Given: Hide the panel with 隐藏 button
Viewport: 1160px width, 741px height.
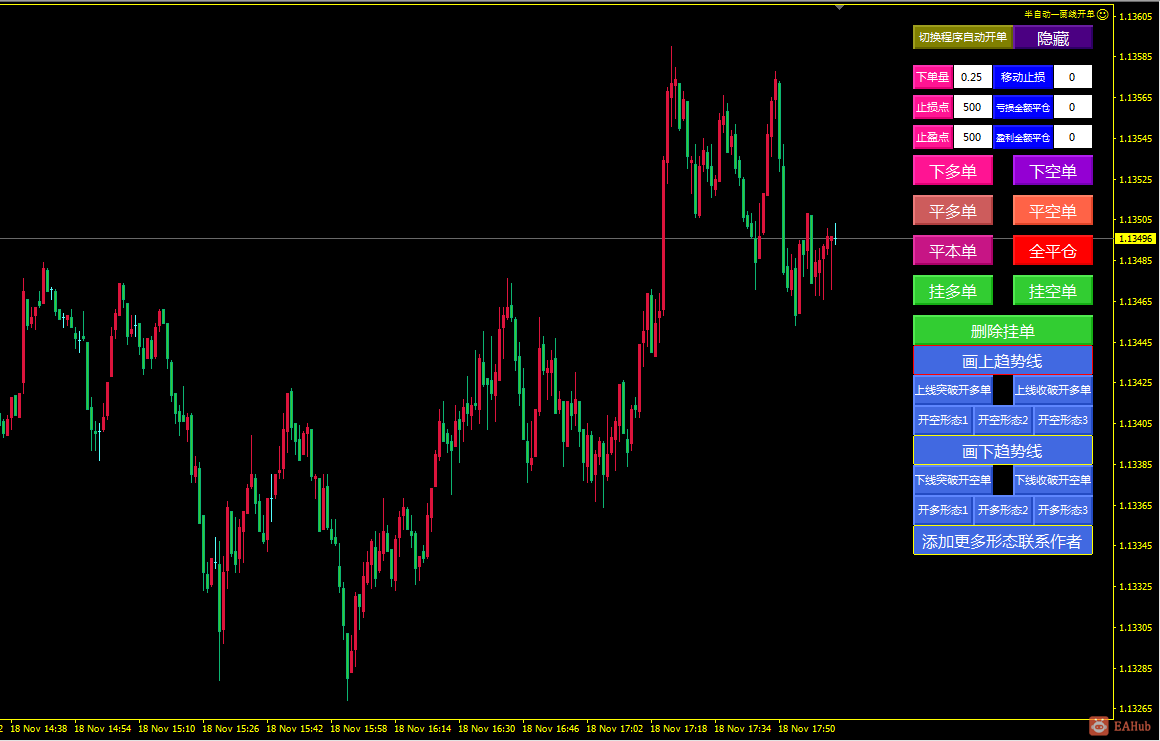Looking at the screenshot, I should (1053, 37).
